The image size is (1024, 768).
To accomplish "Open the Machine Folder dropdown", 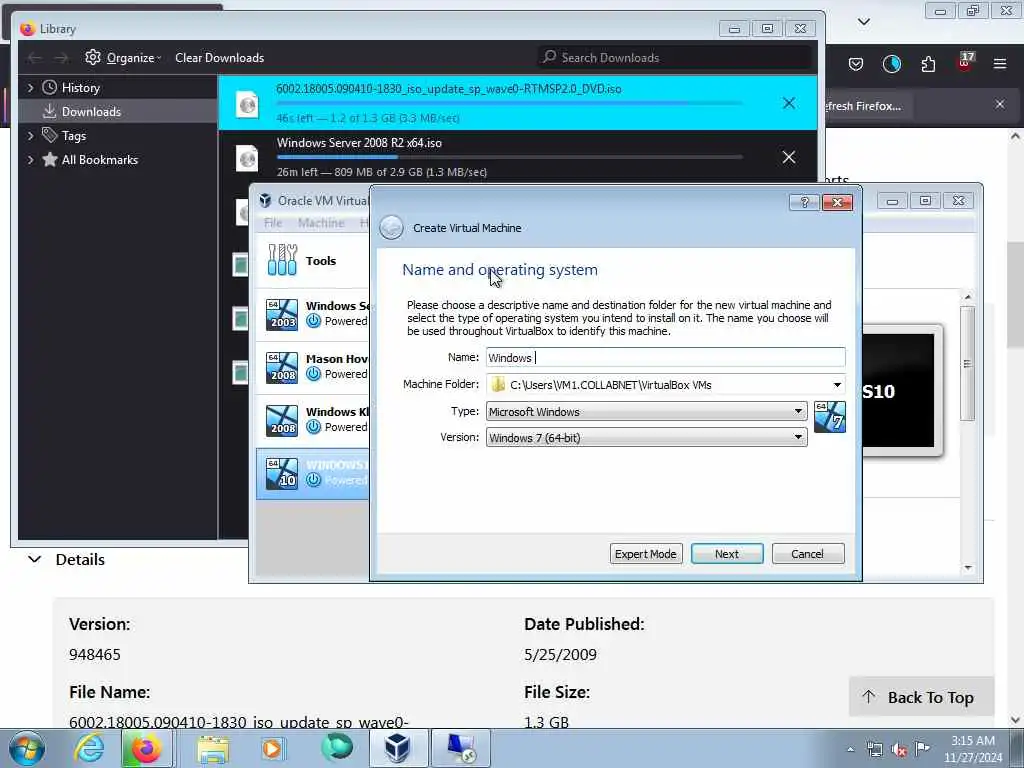I will [x=837, y=385].
